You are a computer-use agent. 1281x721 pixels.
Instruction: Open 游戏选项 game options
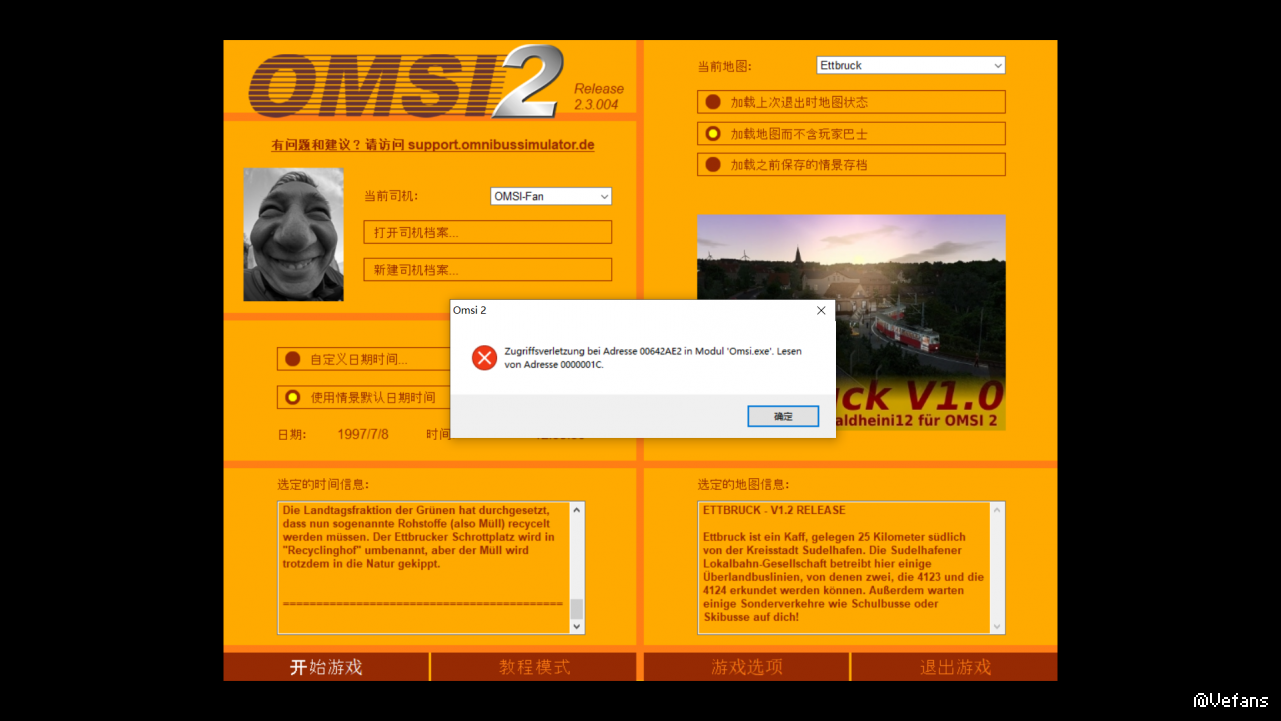(747, 667)
